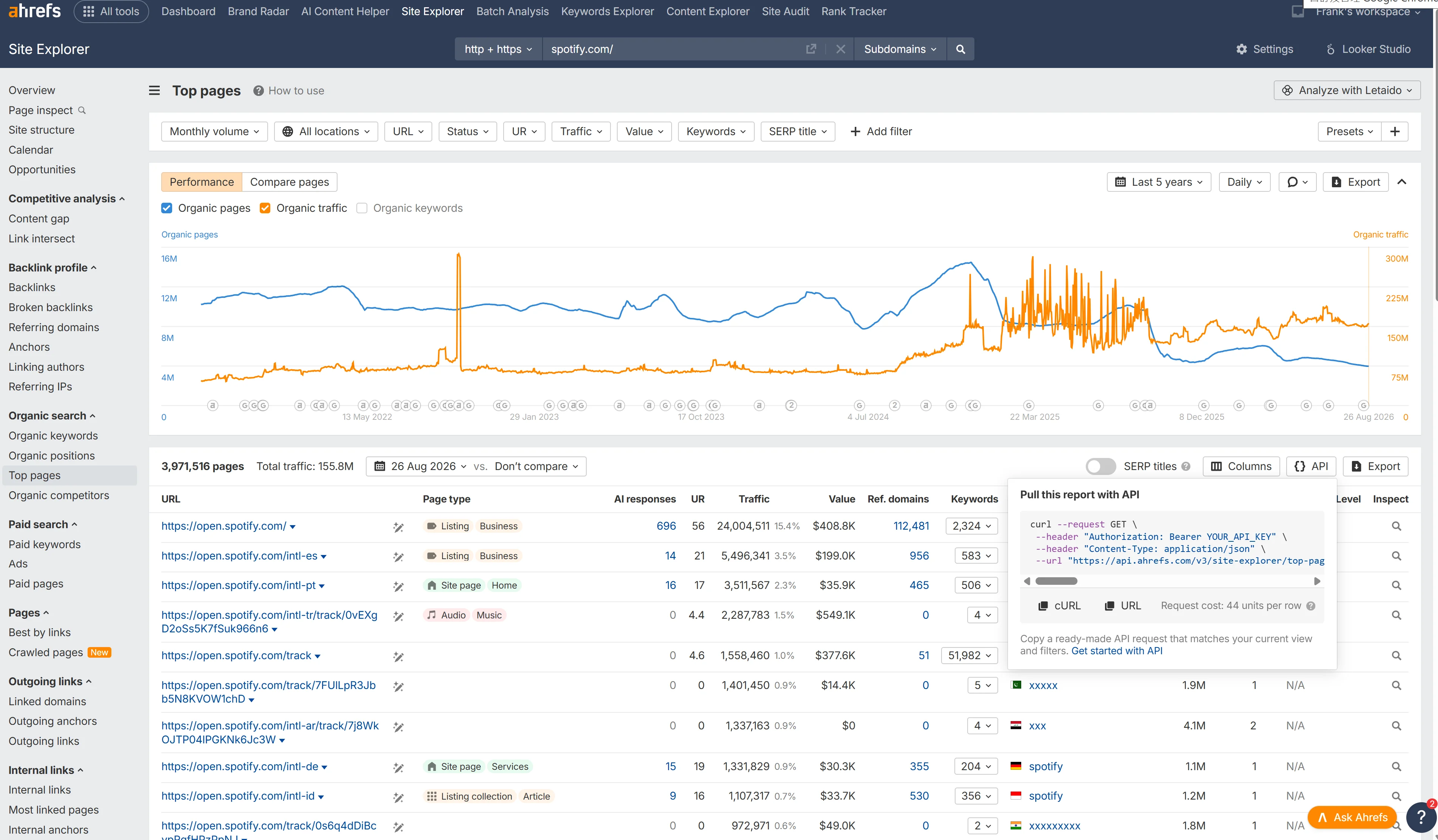Export the top pages table

[x=1375, y=466]
